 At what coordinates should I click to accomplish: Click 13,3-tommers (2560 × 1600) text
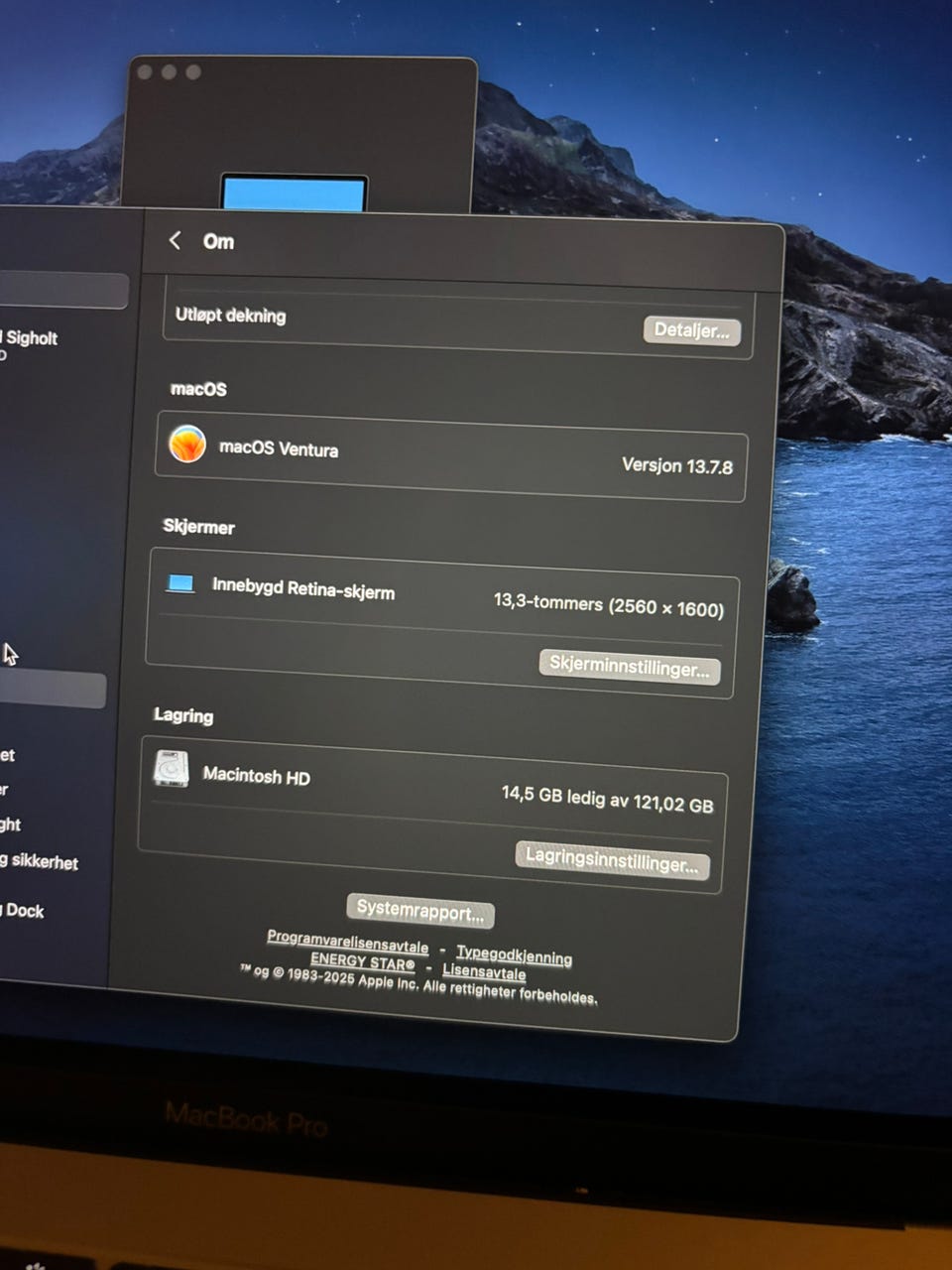[609, 605]
